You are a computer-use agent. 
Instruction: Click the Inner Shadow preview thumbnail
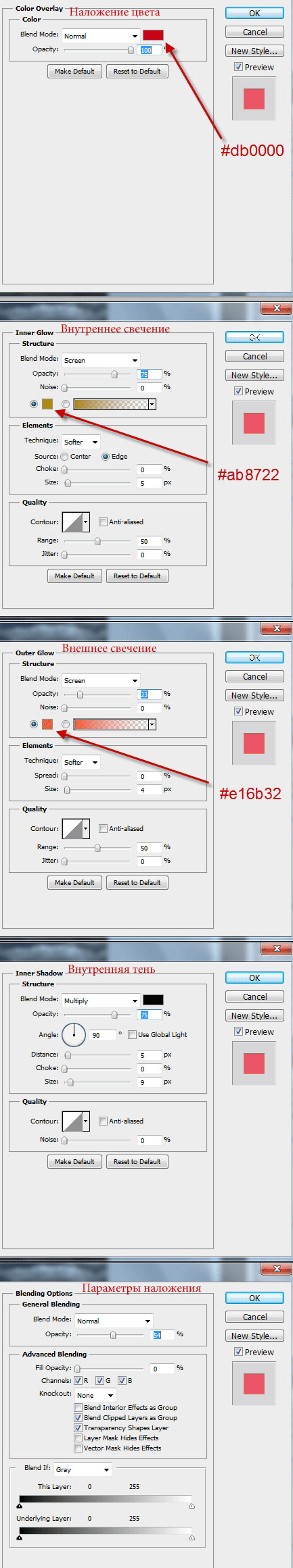coord(254,1063)
